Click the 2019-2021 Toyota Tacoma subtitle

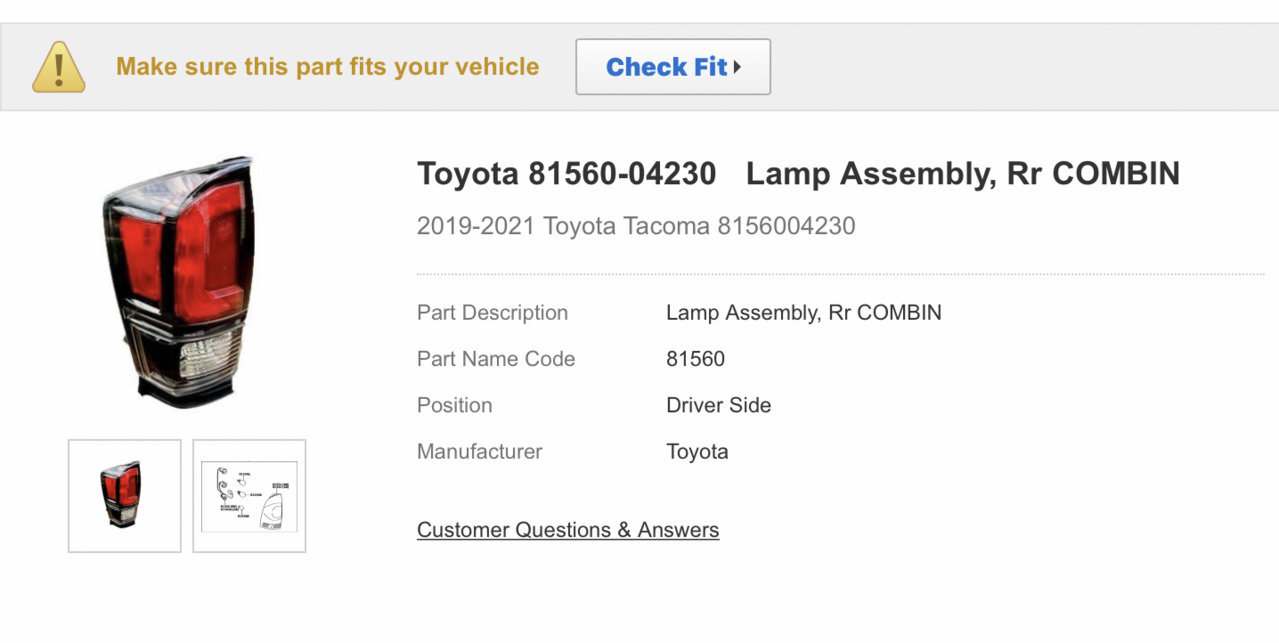coord(636,226)
